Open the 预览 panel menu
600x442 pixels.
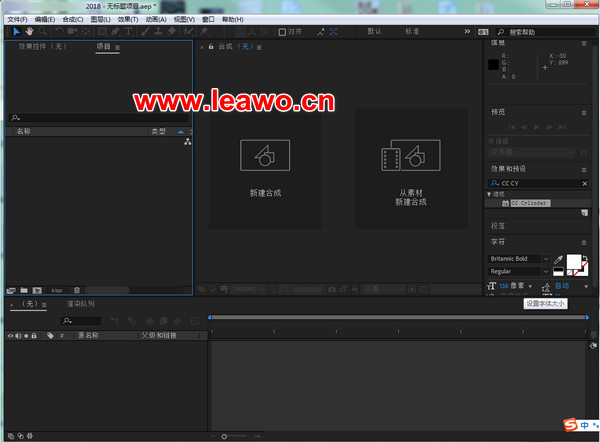(x=584, y=113)
